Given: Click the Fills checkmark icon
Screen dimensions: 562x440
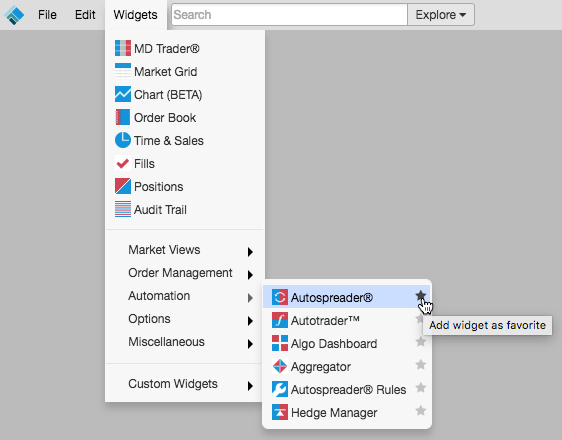Looking at the screenshot, I should [x=123, y=163].
